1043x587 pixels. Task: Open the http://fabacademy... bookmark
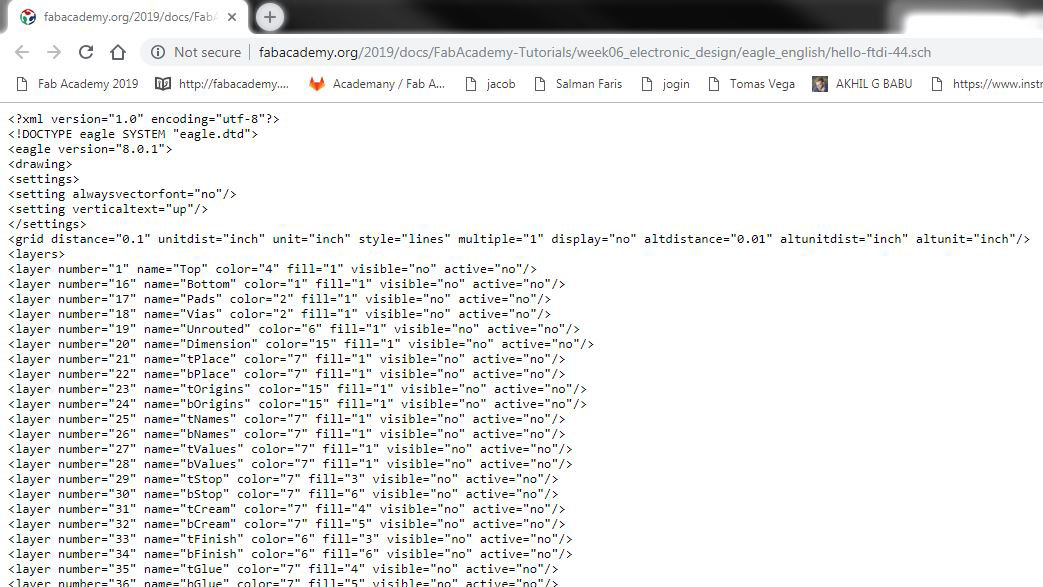coord(222,84)
